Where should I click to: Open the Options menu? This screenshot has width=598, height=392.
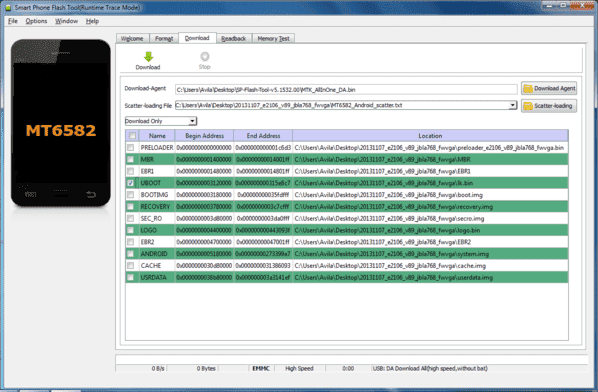point(36,21)
